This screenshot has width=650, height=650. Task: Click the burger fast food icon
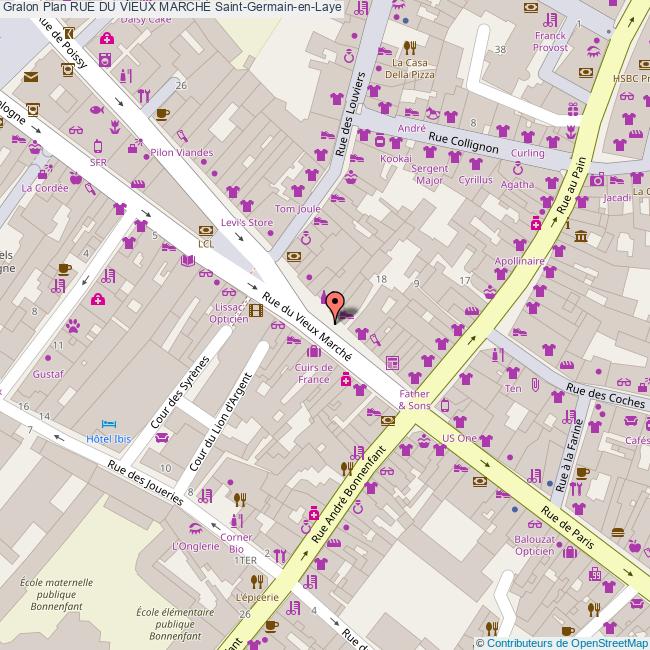(618, 533)
